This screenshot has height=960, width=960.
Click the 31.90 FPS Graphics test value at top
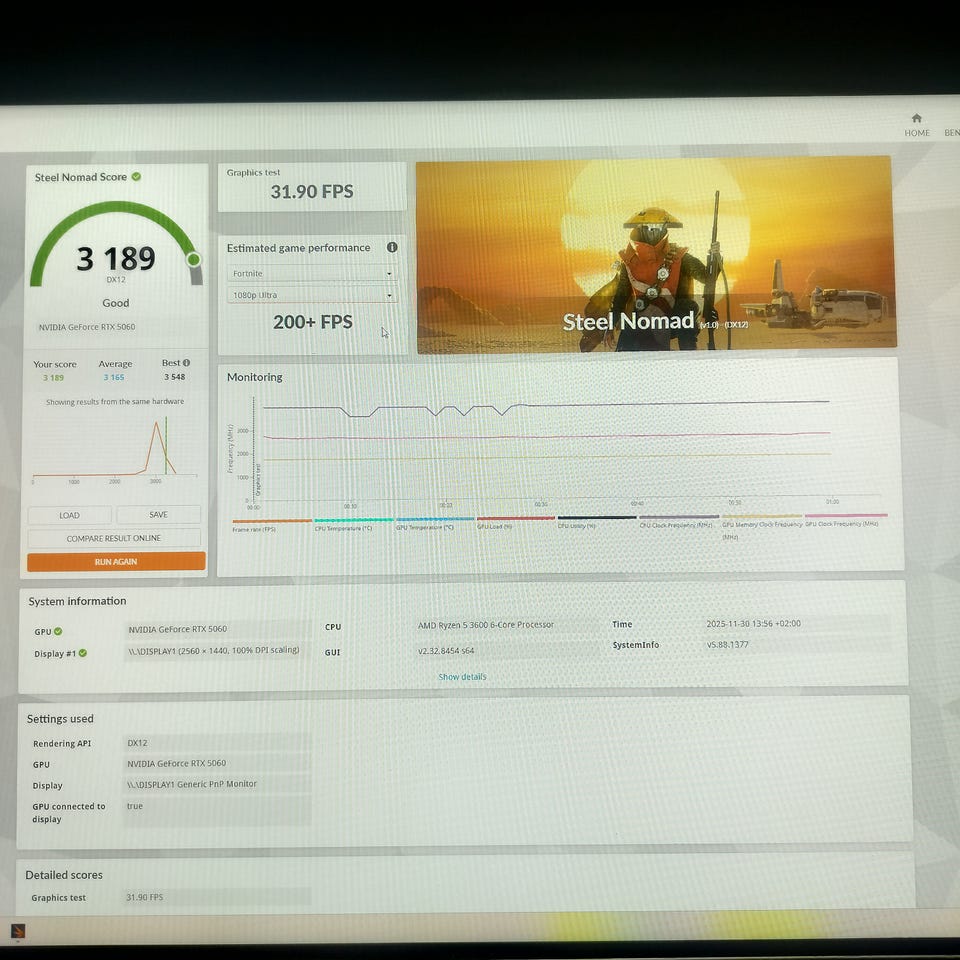312,192
